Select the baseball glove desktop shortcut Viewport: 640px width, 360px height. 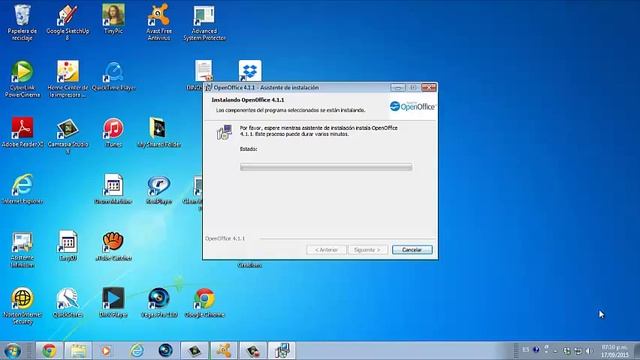click(113, 246)
